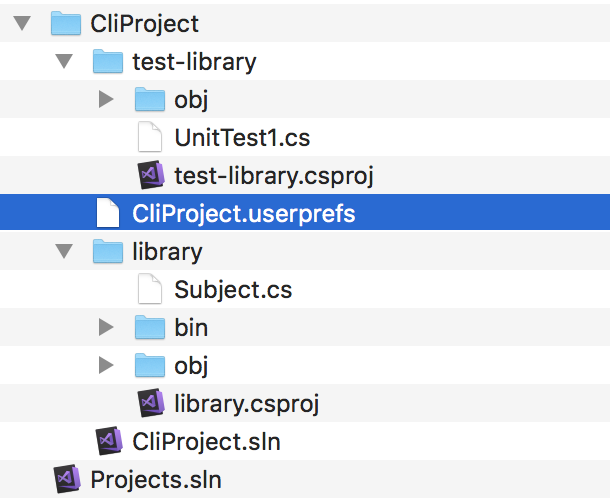This screenshot has width=610, height=498.
Task: Select the test-library.csproj file name
Action: [x=274, y=175]
